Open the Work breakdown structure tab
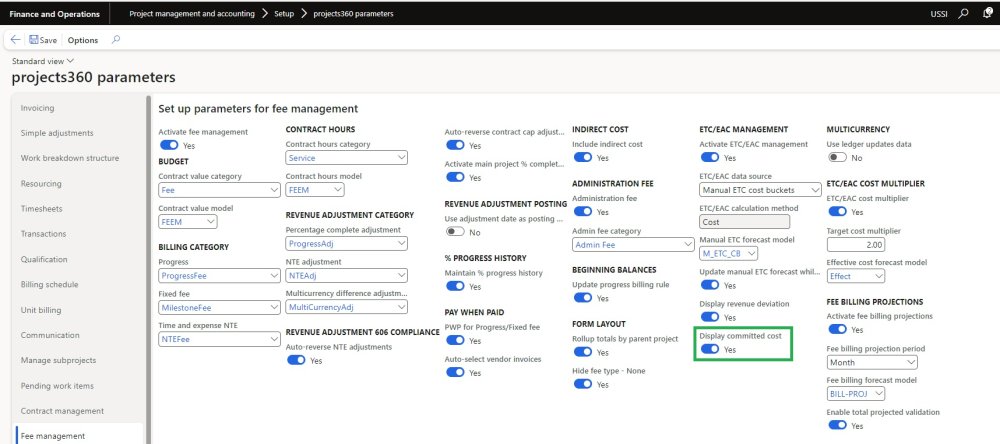The image size is (1000, 444). click(70, 158)
